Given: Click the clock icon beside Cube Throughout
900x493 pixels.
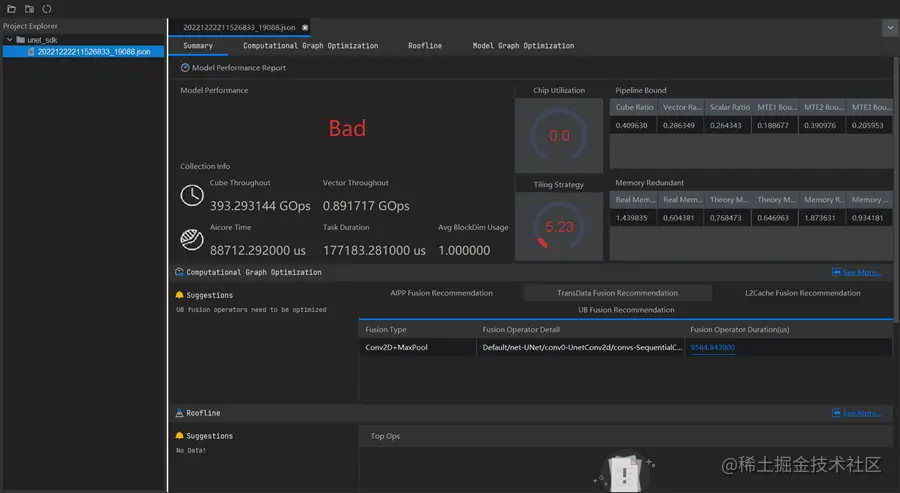Looking at the screenshot, I should tap(192, 195).
